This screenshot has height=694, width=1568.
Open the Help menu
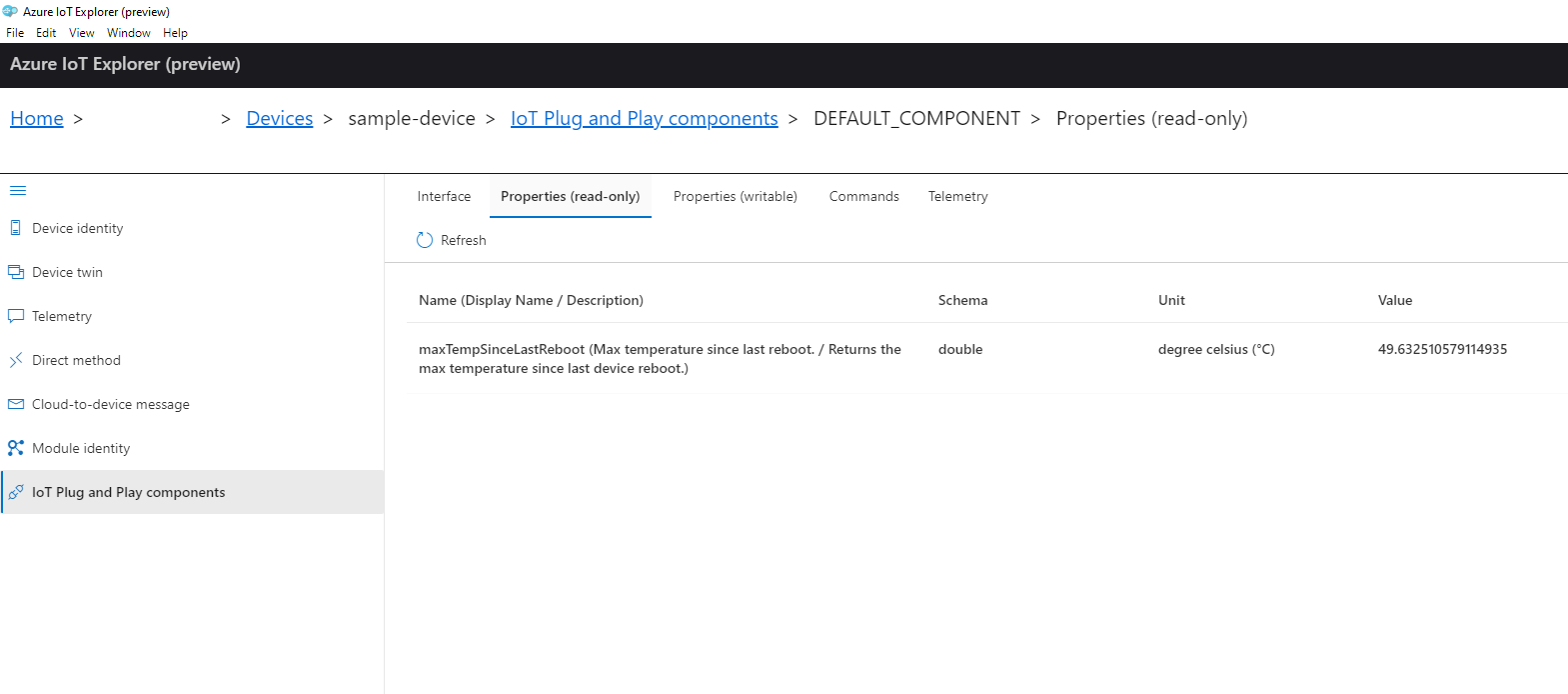pyautogui.click(x=175, y=33)
